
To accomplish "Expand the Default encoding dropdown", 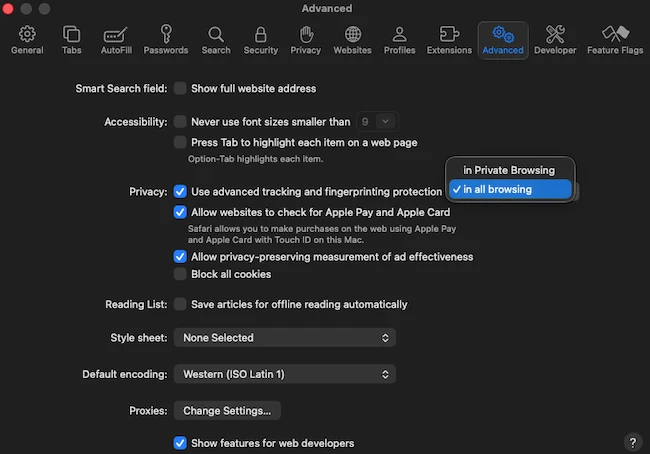I will (284, 374).
